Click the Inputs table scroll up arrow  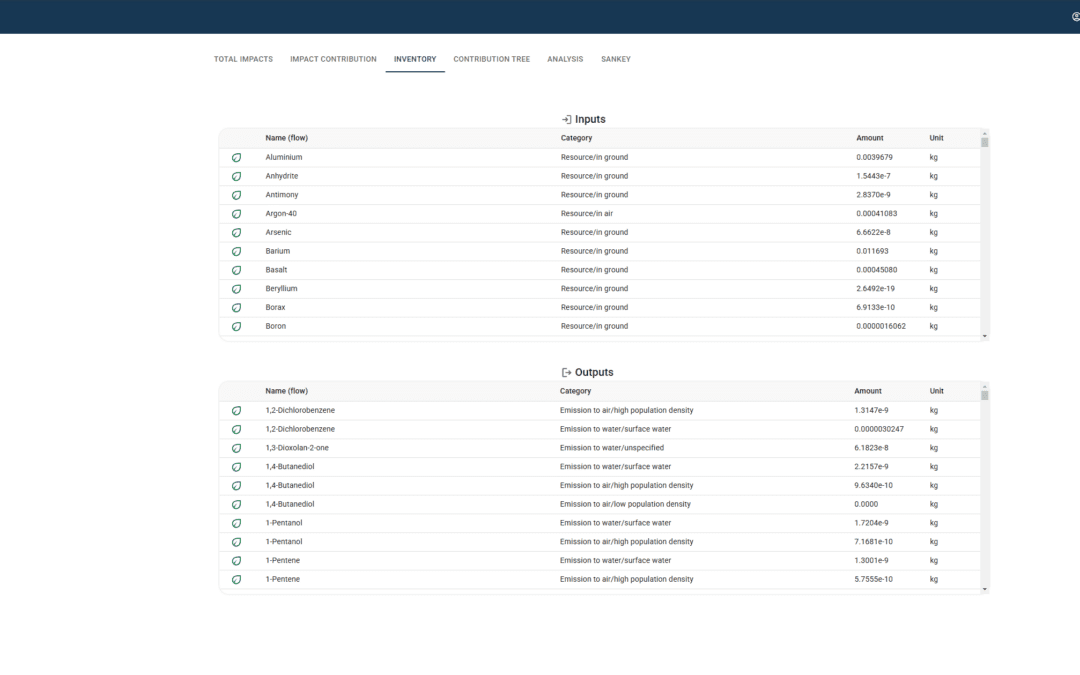985,134
